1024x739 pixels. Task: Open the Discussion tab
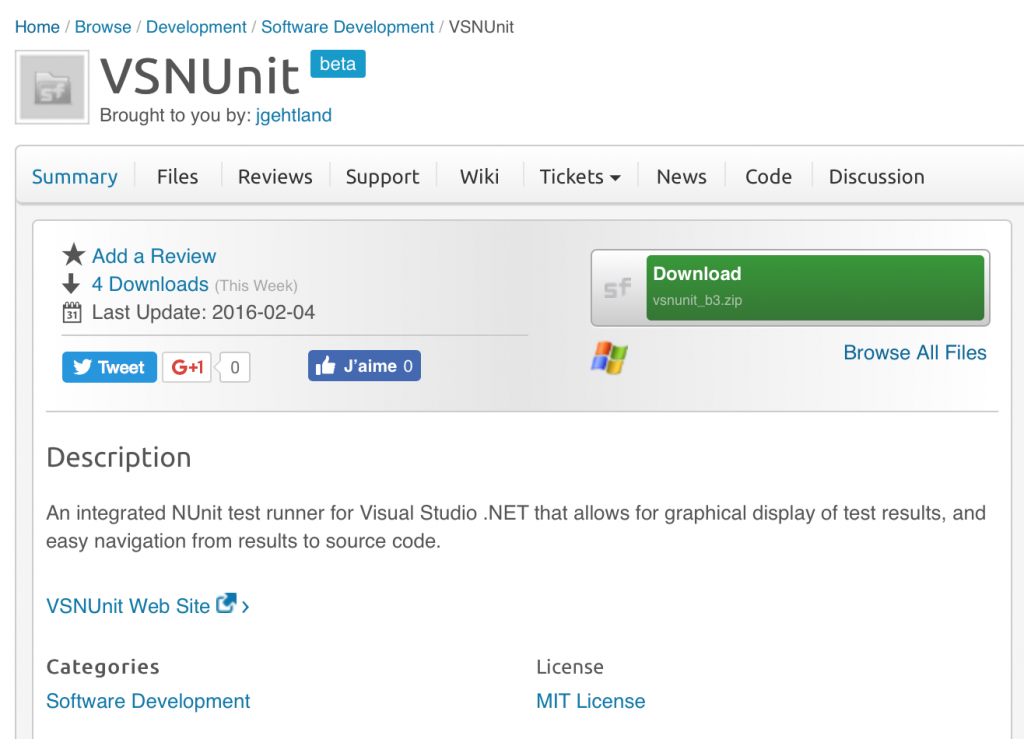point(876,176)
